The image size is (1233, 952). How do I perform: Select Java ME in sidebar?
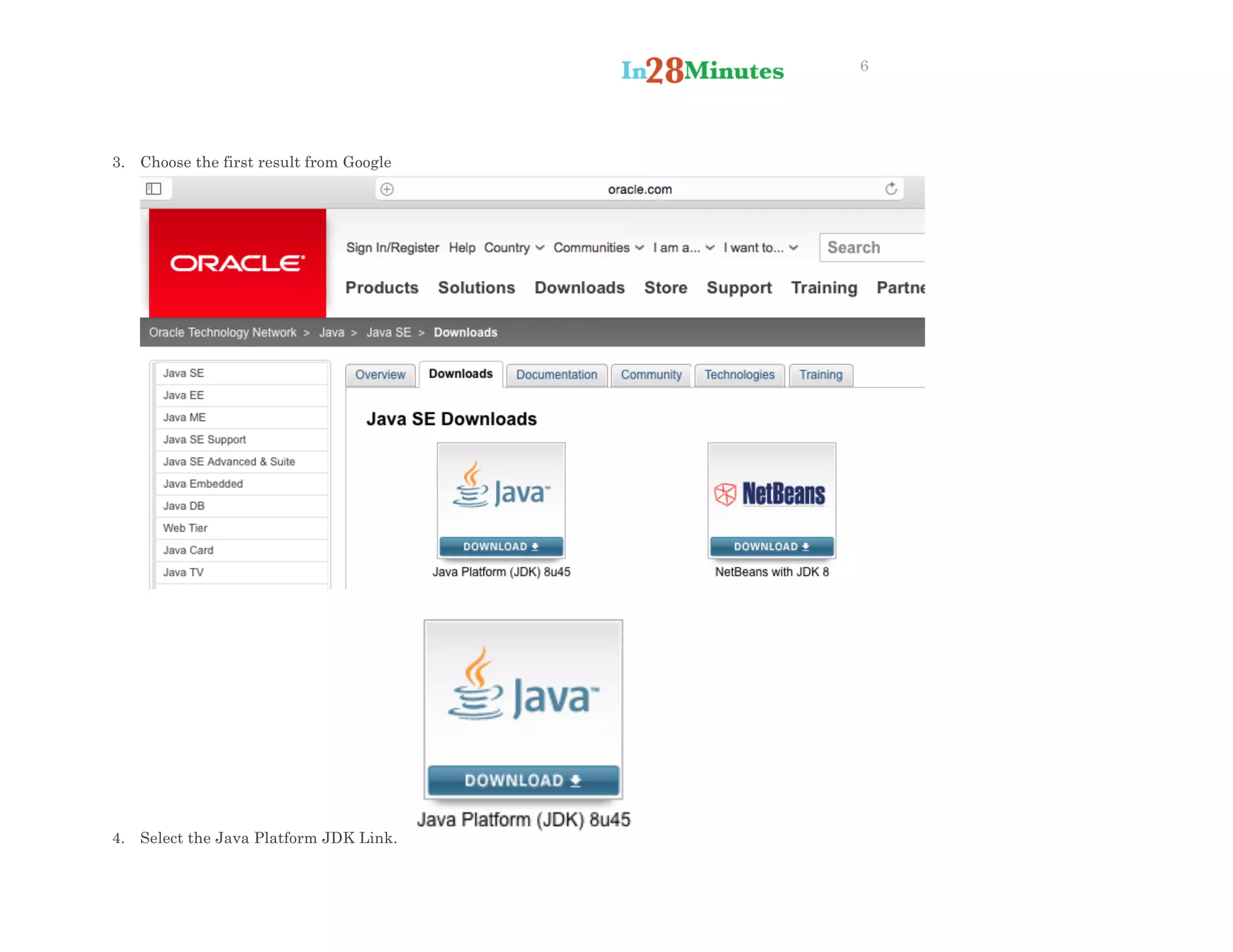pyautogui.click(x=241, y=418)
